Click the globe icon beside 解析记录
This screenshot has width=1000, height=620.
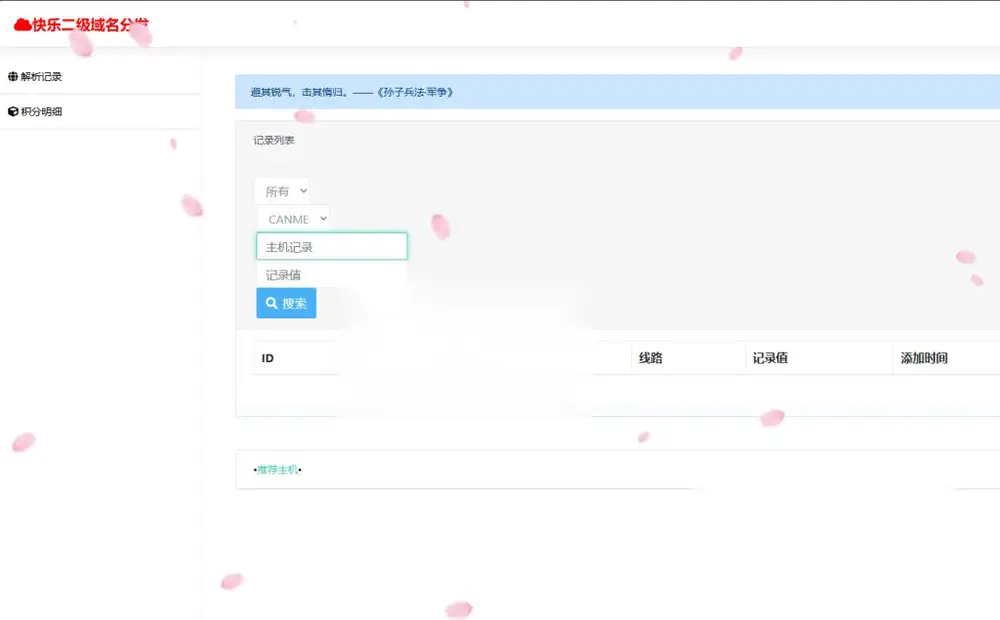click(13, 77)
